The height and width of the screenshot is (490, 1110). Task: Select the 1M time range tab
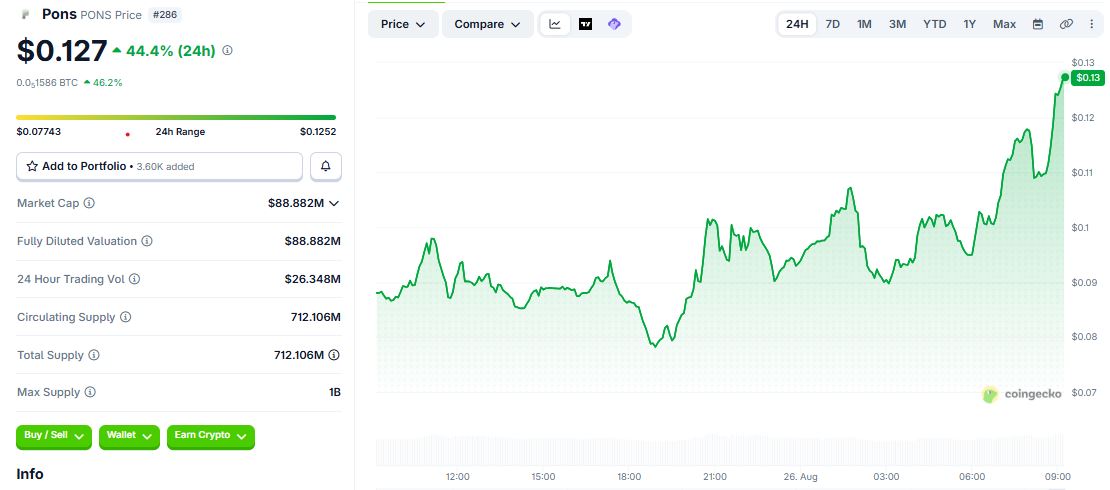pos(864,24)
